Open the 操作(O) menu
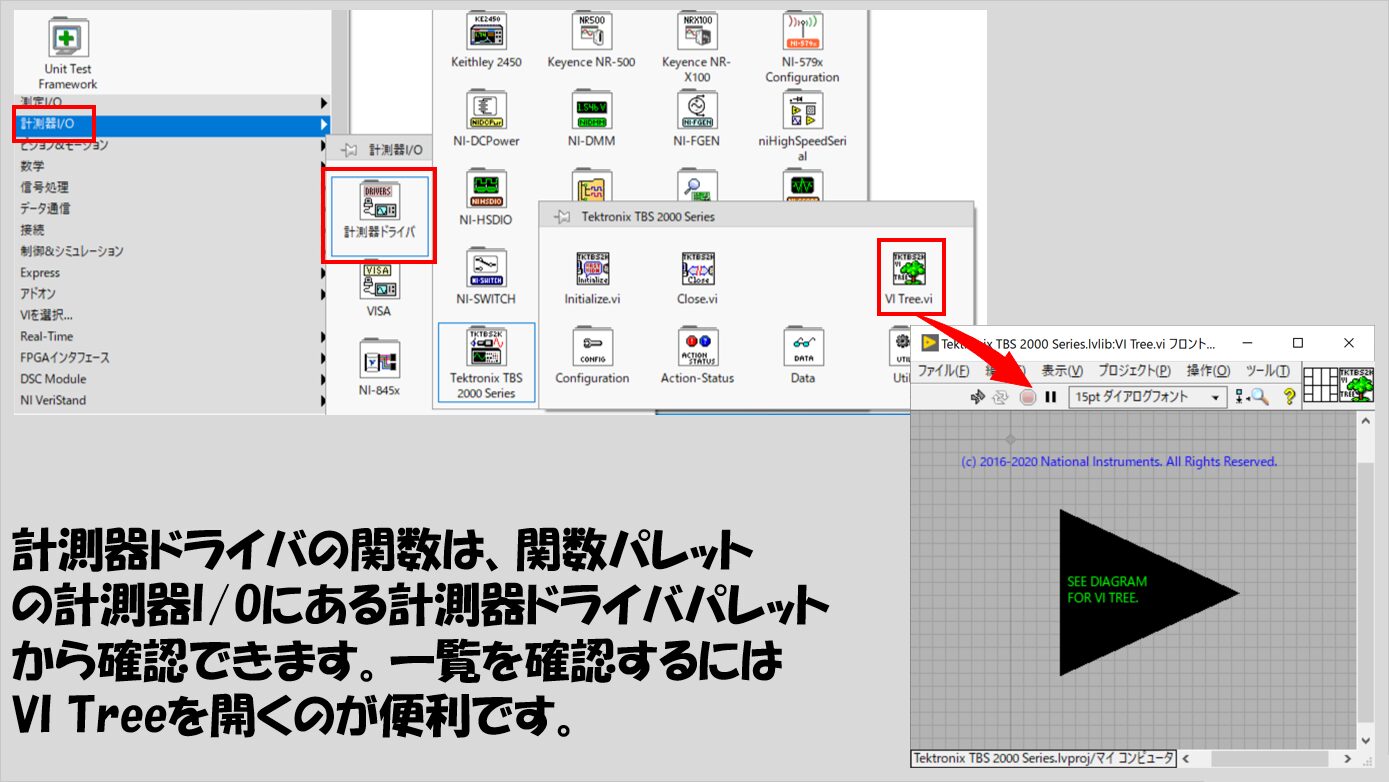1389x782 pixels. point(1207,371)
